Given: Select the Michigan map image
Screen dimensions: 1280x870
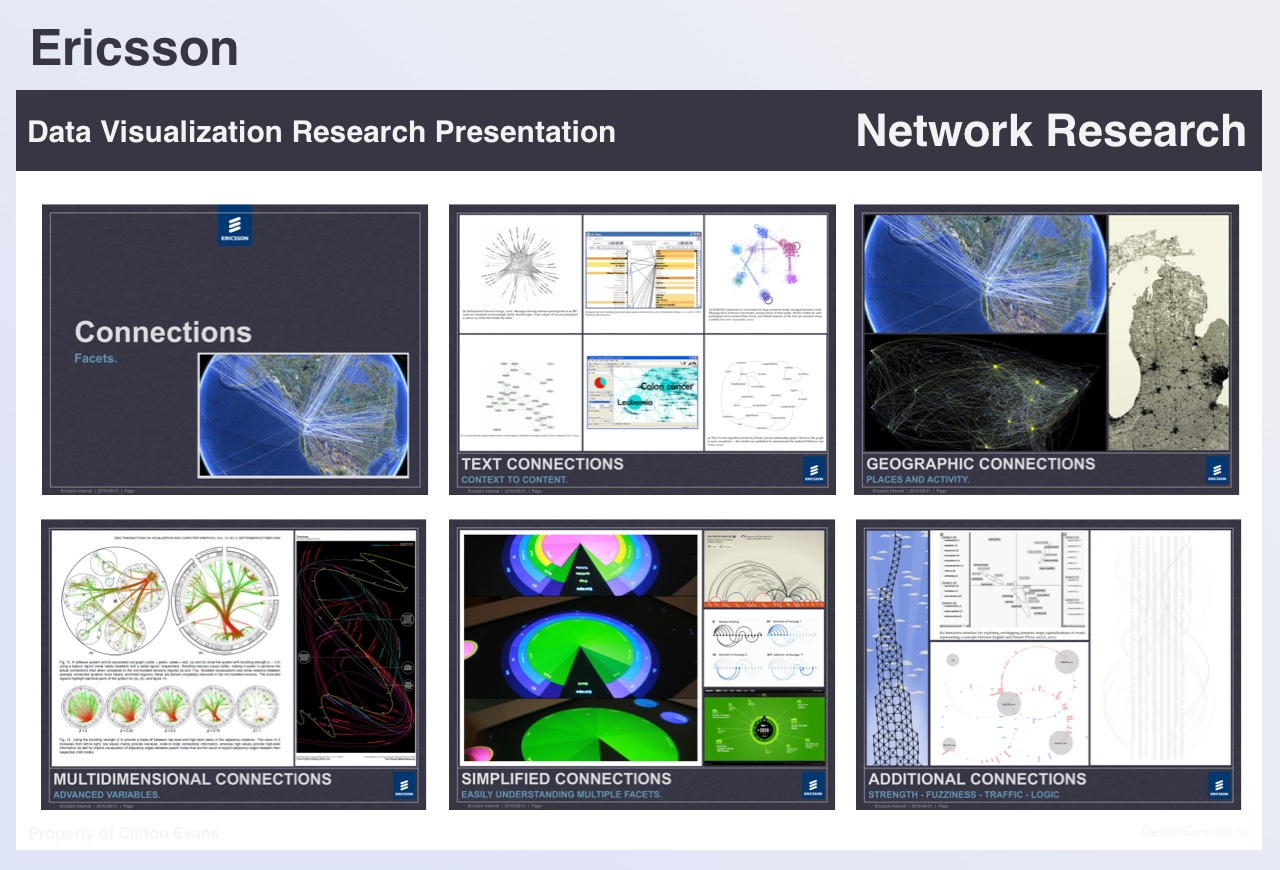Looking at the screenshot, I should [1168, 332].
